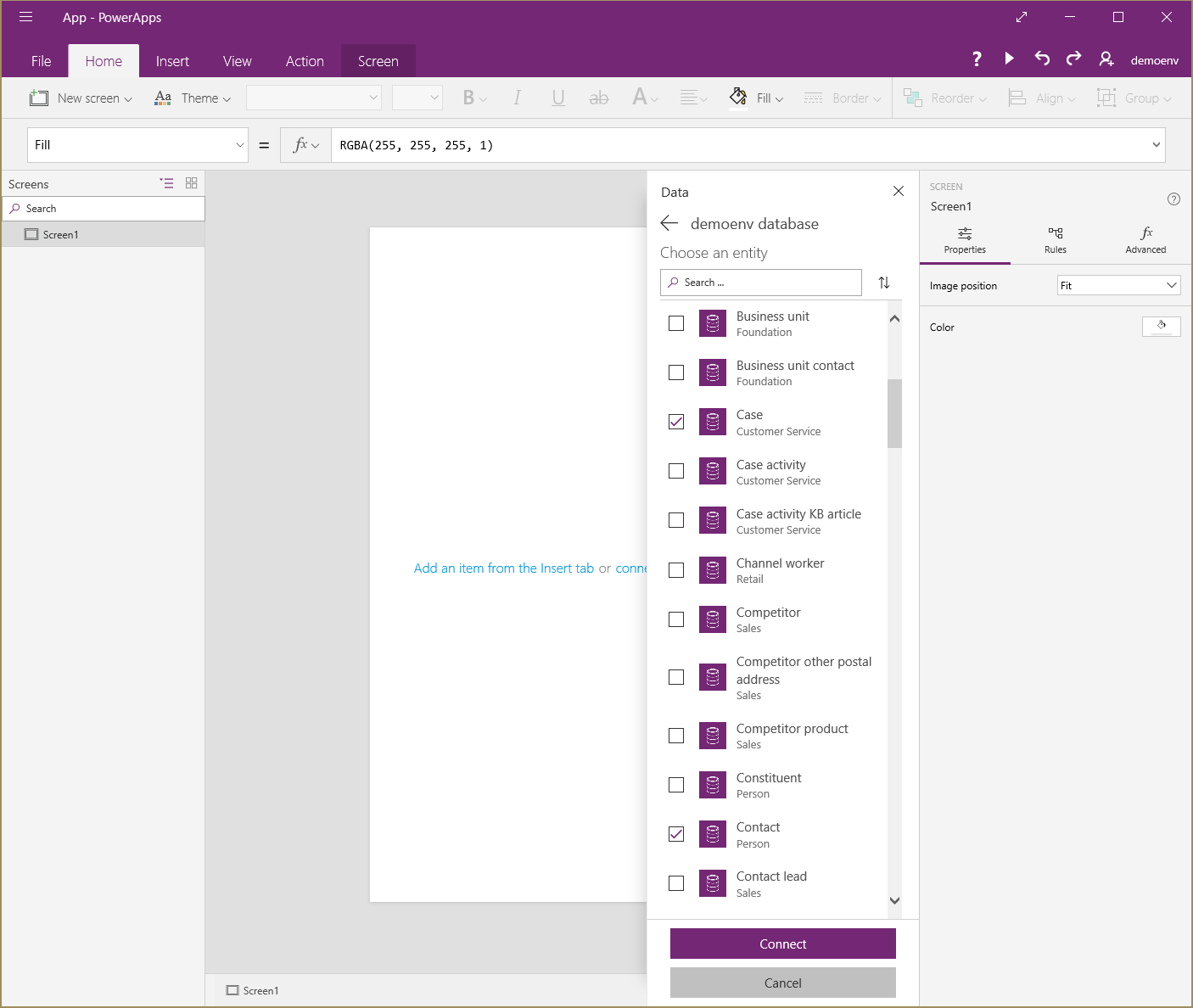The image size is (1193, 1008).
Task: Click the Share user icon
Action: point(1106,59)
